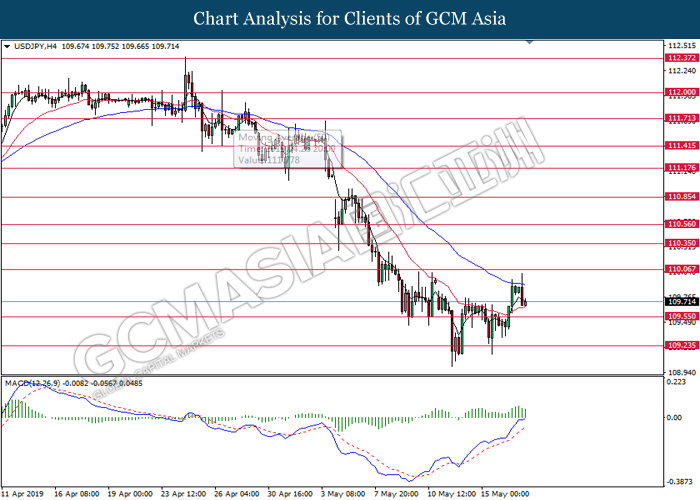Select the 109.235 price level label
The image size is (700, 500).
(x=681, y=346)
